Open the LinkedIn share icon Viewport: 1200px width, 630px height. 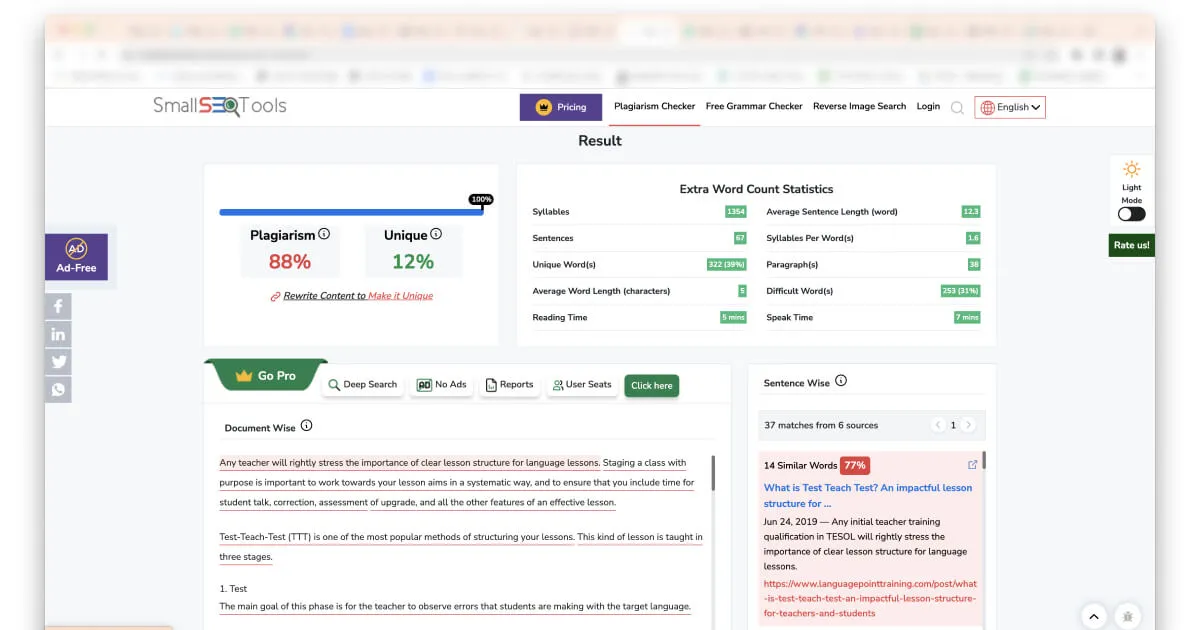[58, 334]
